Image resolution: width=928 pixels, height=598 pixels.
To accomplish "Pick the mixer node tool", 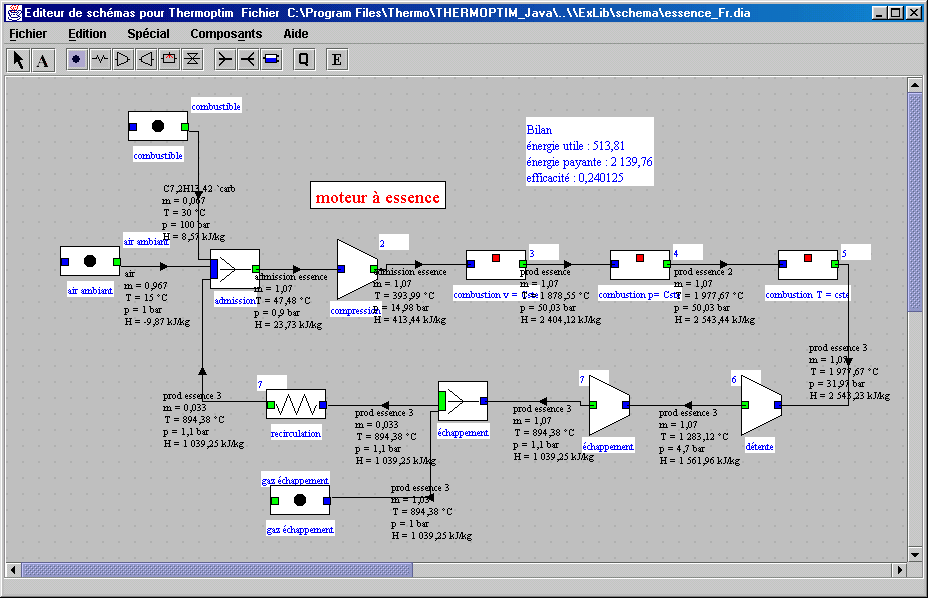I will [x=225, y=59].
